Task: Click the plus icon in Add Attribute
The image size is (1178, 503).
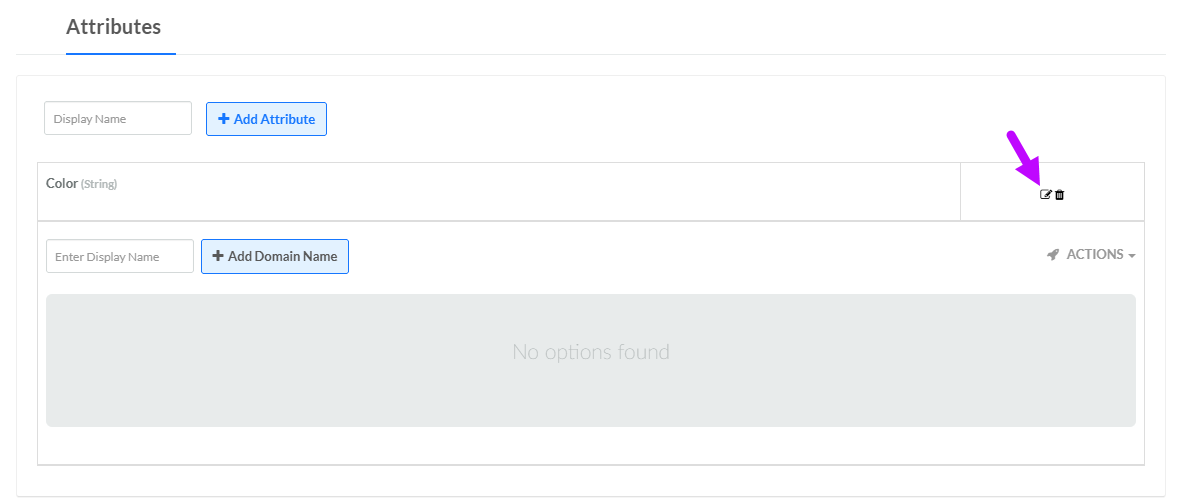Action: pos(224,119)
